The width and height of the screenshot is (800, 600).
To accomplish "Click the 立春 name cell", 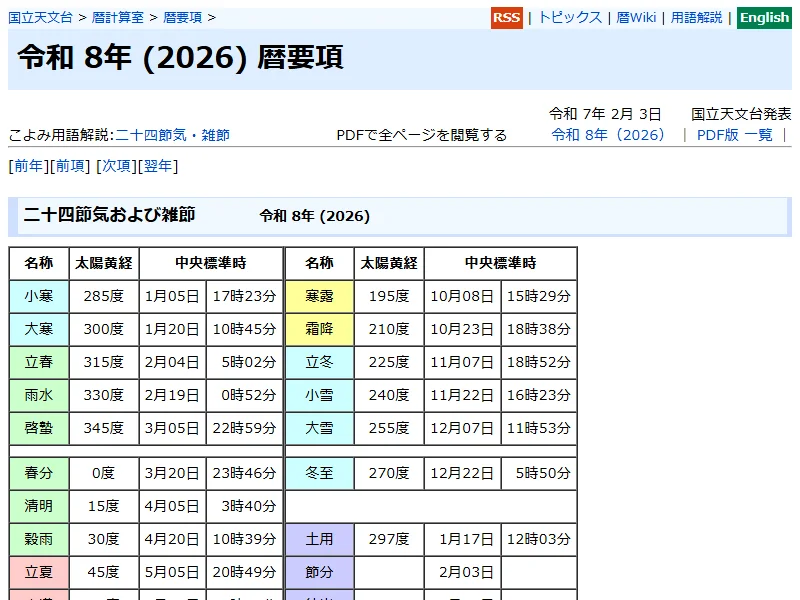I will (x=39, y=362).
